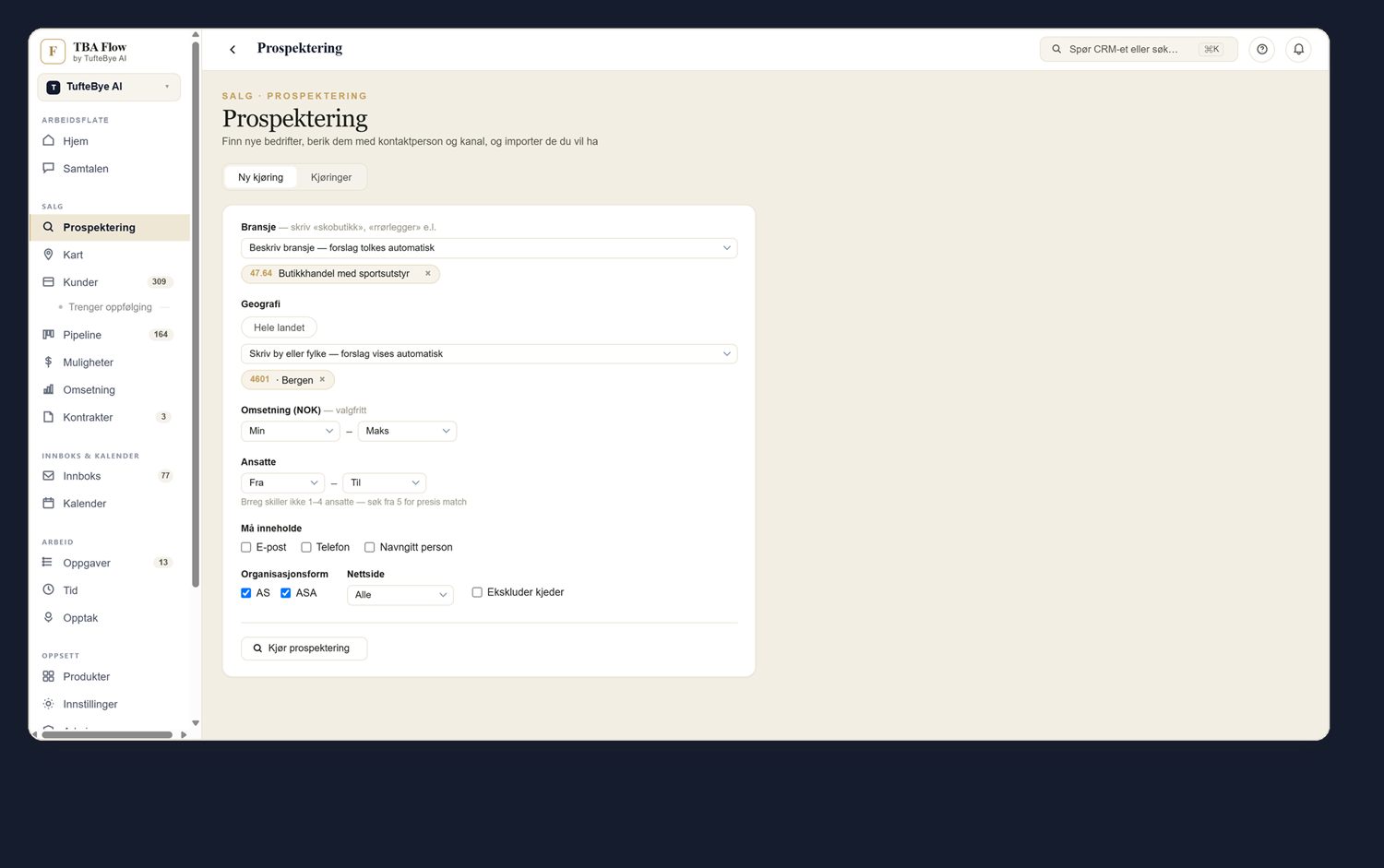Image resolution: width=1384 pixels, height=868 pixels.
Task: Click the Omsetning bar chart icon
Action: (49, 390)
